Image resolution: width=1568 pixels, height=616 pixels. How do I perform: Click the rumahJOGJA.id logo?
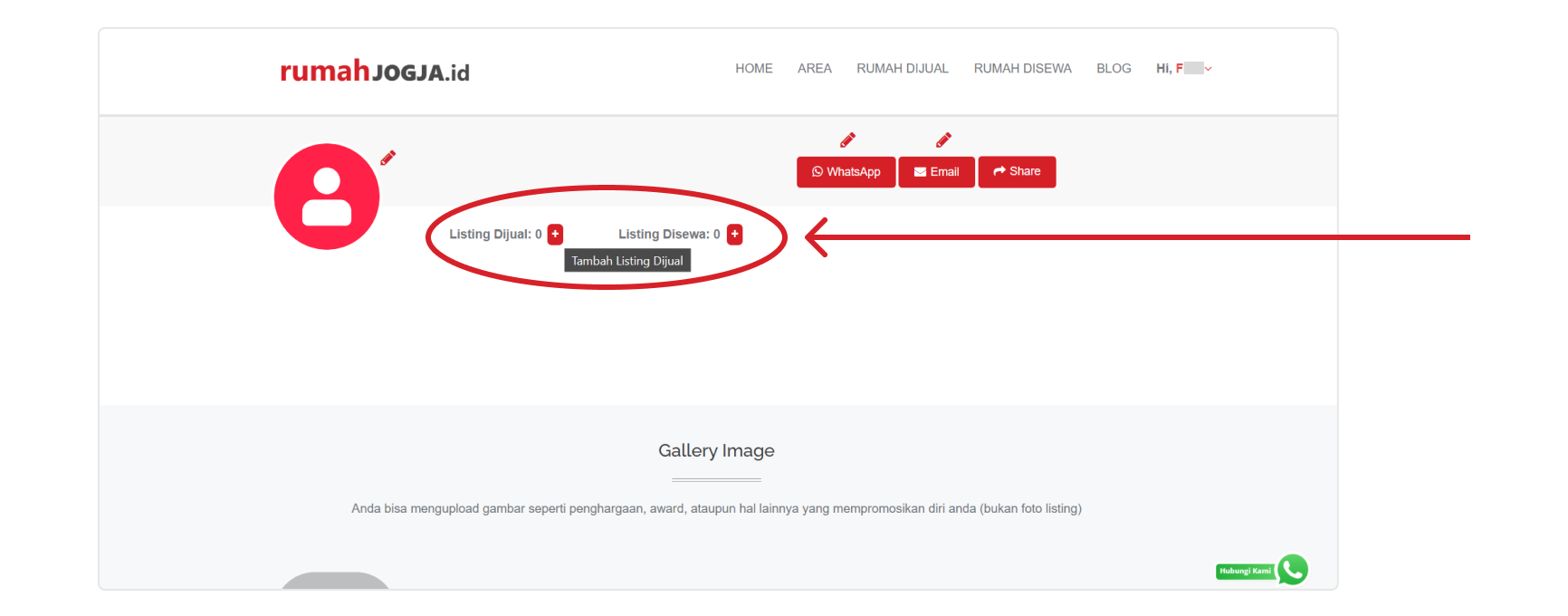375,71
